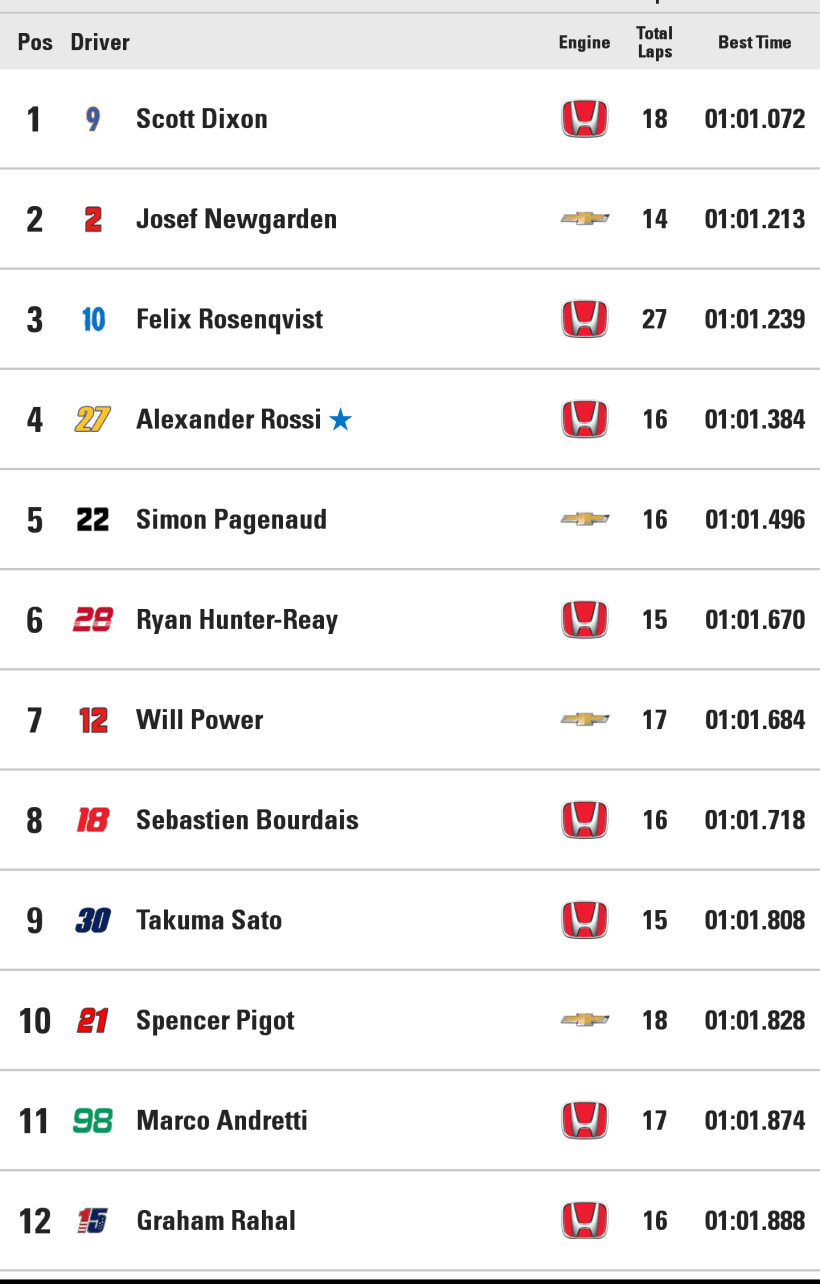Open Marco Andretti driver name link
This screenshot has height=1284, width=820.
pos(222,1121)
